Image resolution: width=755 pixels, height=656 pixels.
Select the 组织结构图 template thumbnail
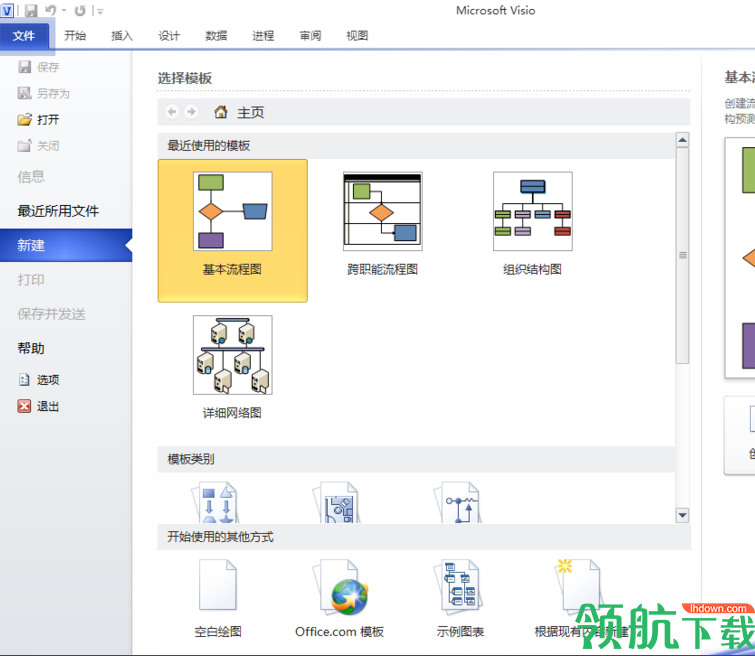pos(533,211)
